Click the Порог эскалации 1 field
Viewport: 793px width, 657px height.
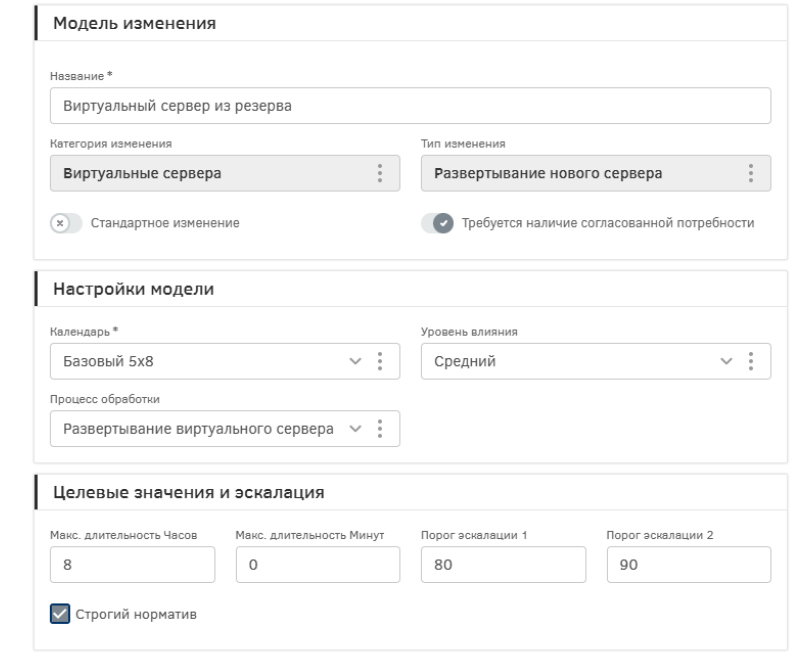coord(503,565)
